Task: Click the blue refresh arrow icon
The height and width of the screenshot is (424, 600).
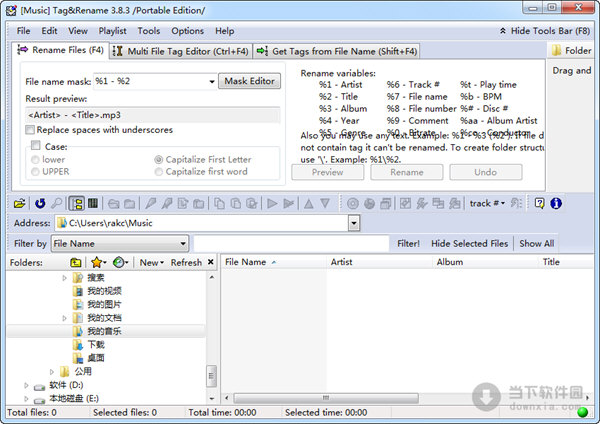Action: coord(40,203)
